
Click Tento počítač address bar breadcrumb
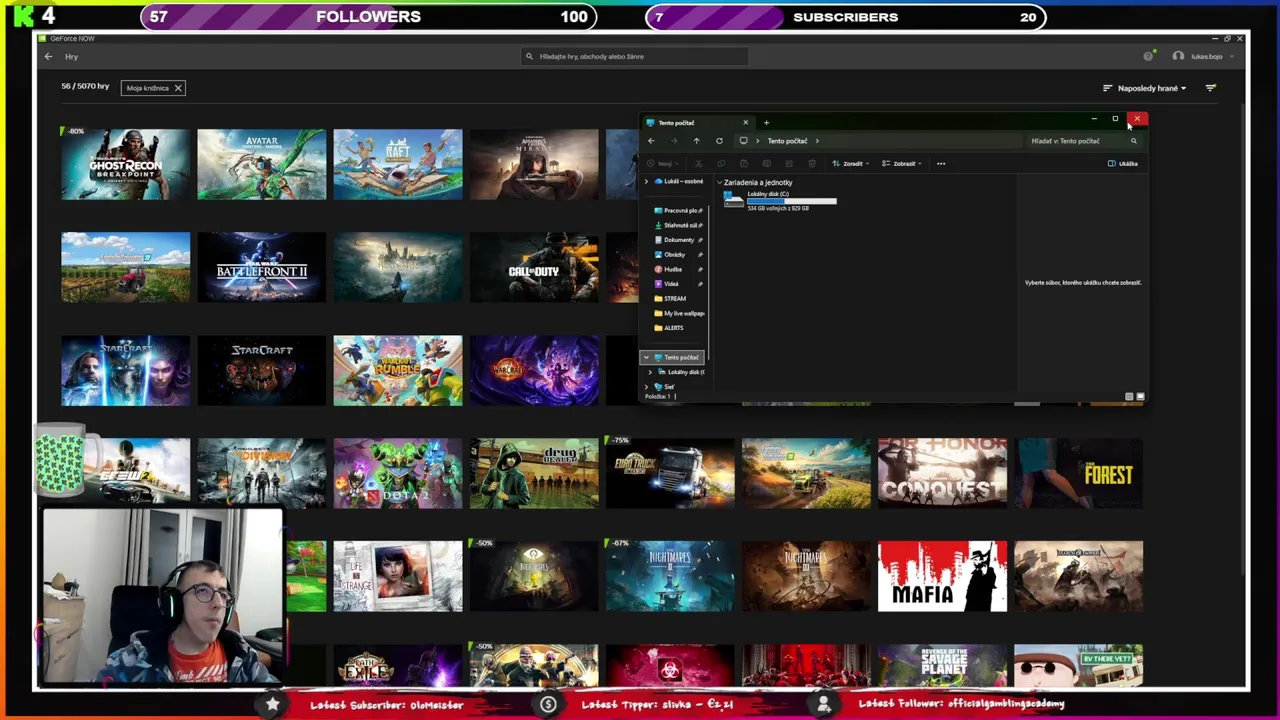tap(787, 141)
